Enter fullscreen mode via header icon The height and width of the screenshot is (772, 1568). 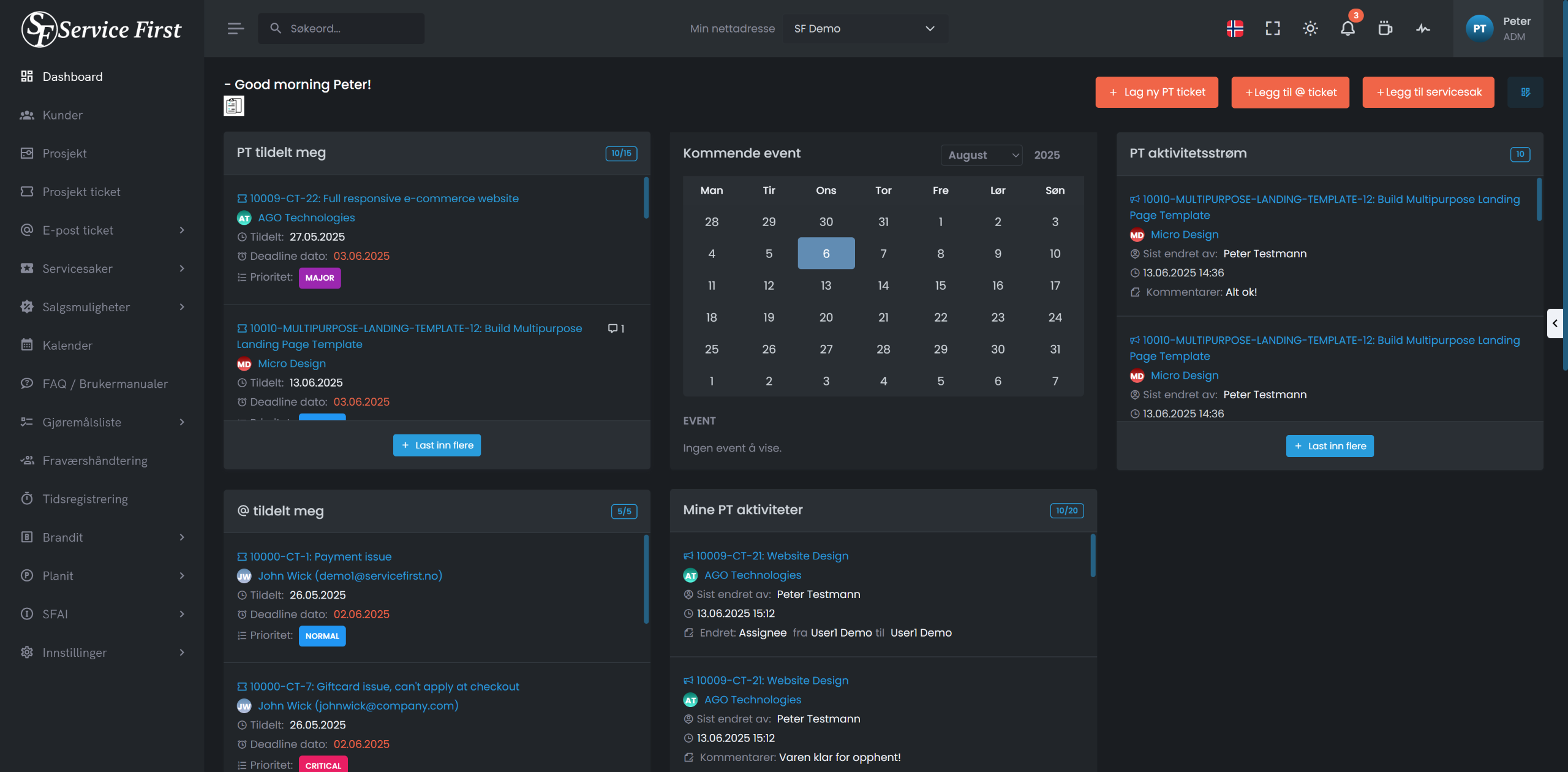click(1273, 28)
